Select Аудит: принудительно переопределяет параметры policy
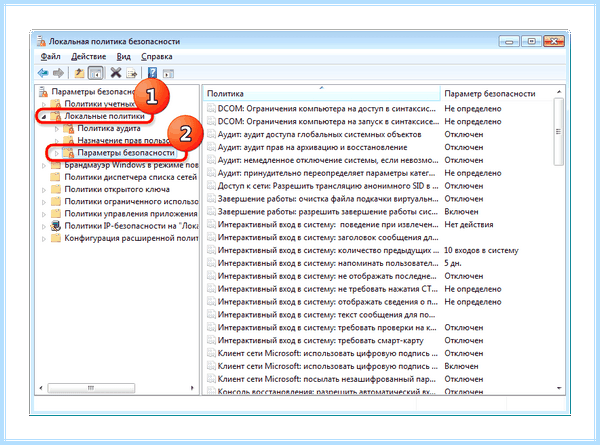Viewport: 600px width, 445px height. [x=326, y=173]
